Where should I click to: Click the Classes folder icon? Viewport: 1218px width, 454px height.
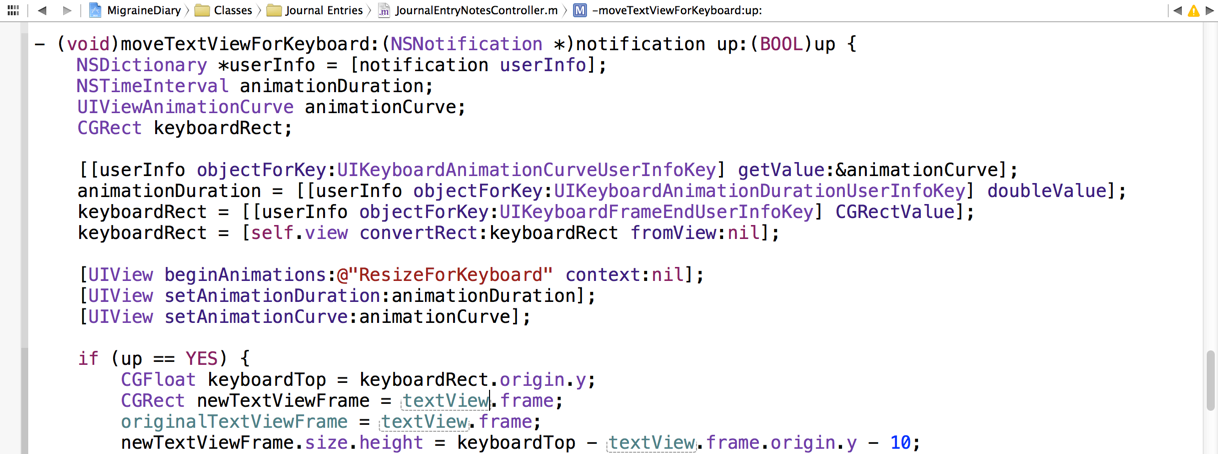pos(202,11)
